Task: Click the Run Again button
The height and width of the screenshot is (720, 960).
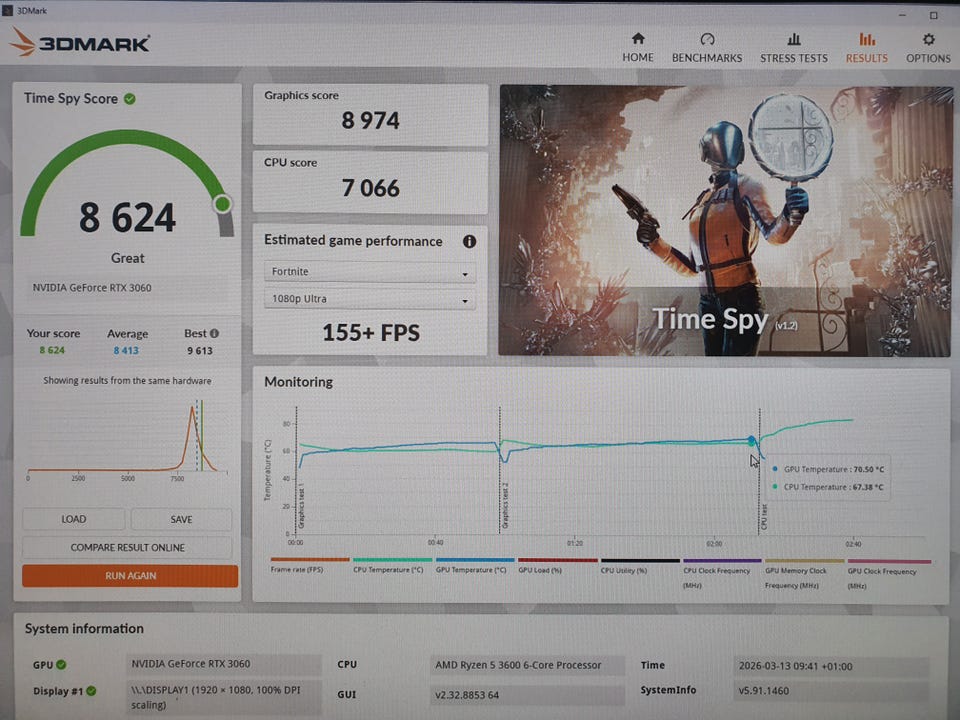Action: [130, 576]
